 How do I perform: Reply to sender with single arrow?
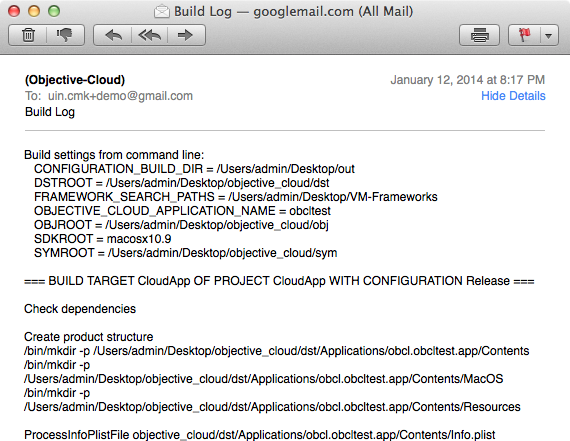point(113,35)
